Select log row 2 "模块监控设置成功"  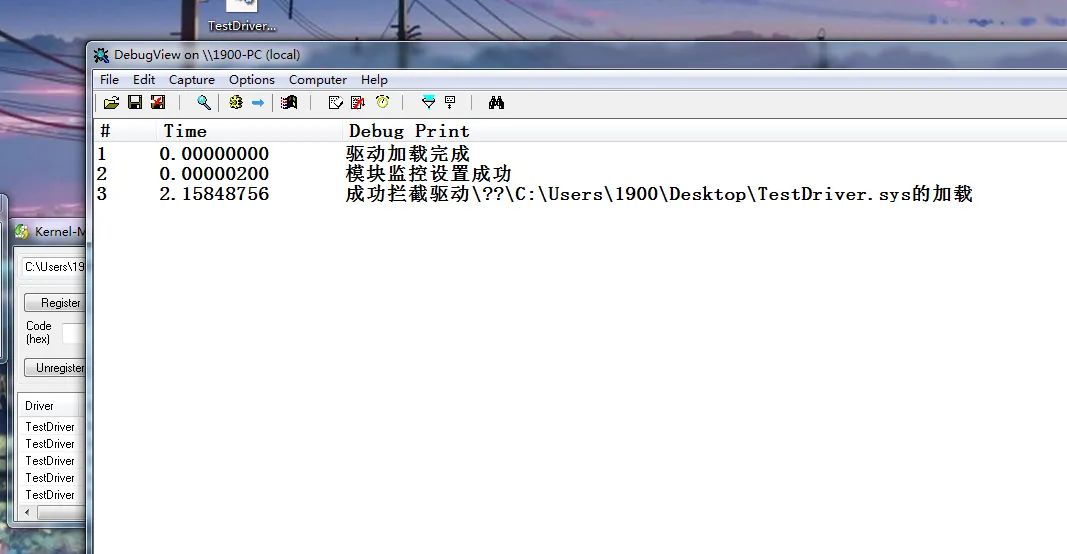point(580,174)
